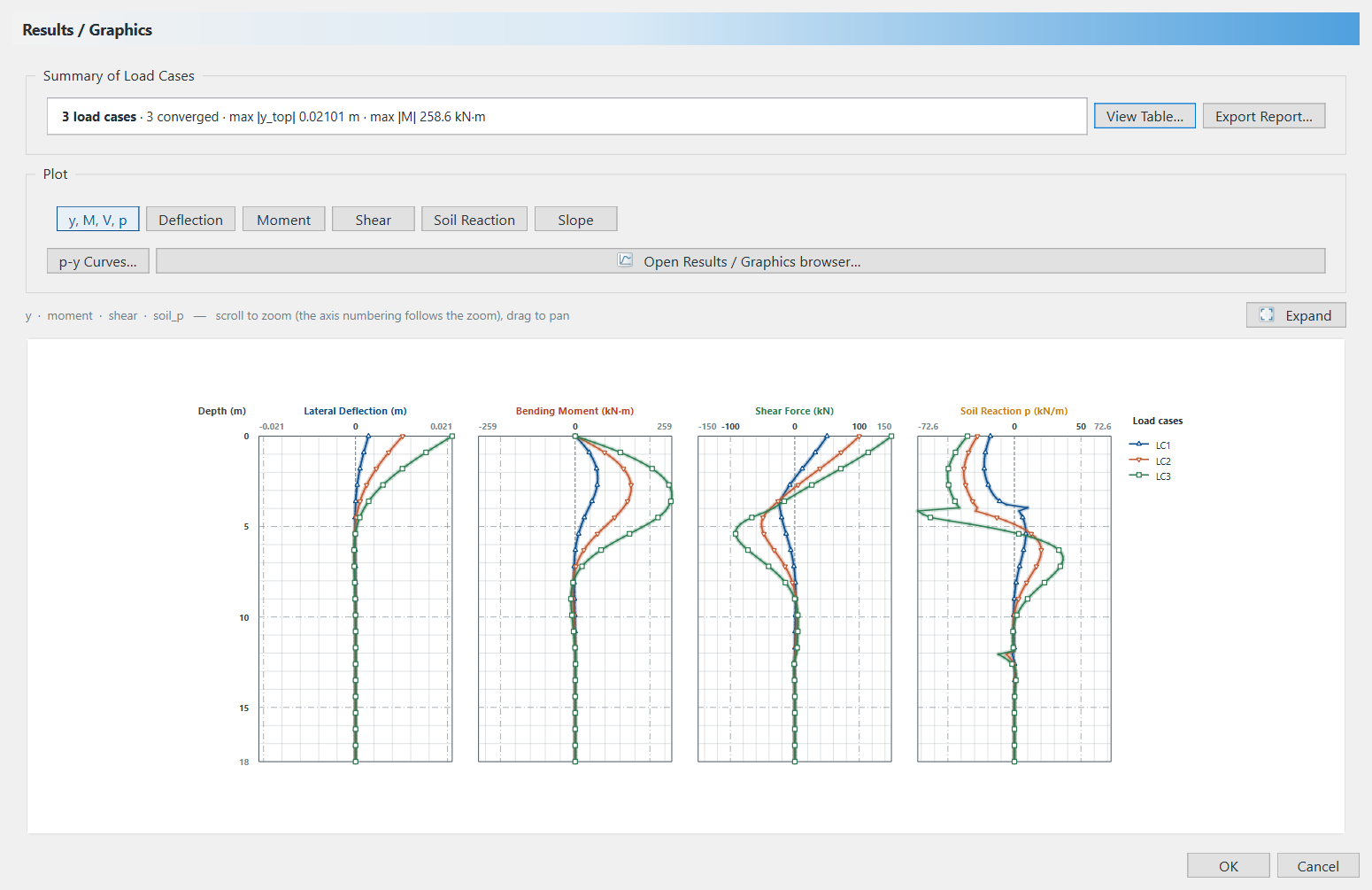Click the scroll to zoom hint text

392,315
